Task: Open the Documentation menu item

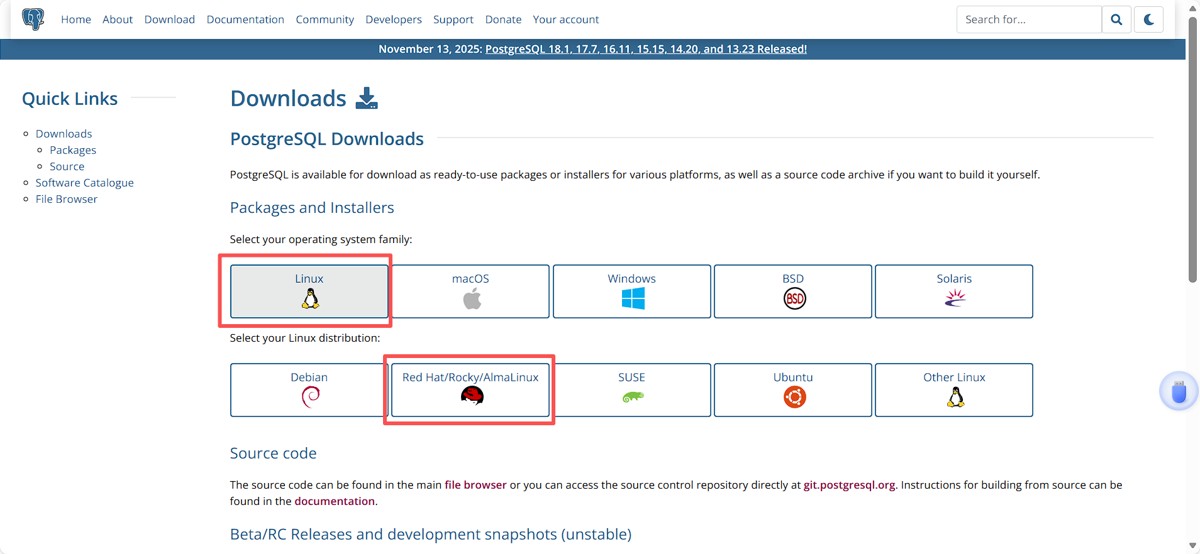Action: (245, 19)
